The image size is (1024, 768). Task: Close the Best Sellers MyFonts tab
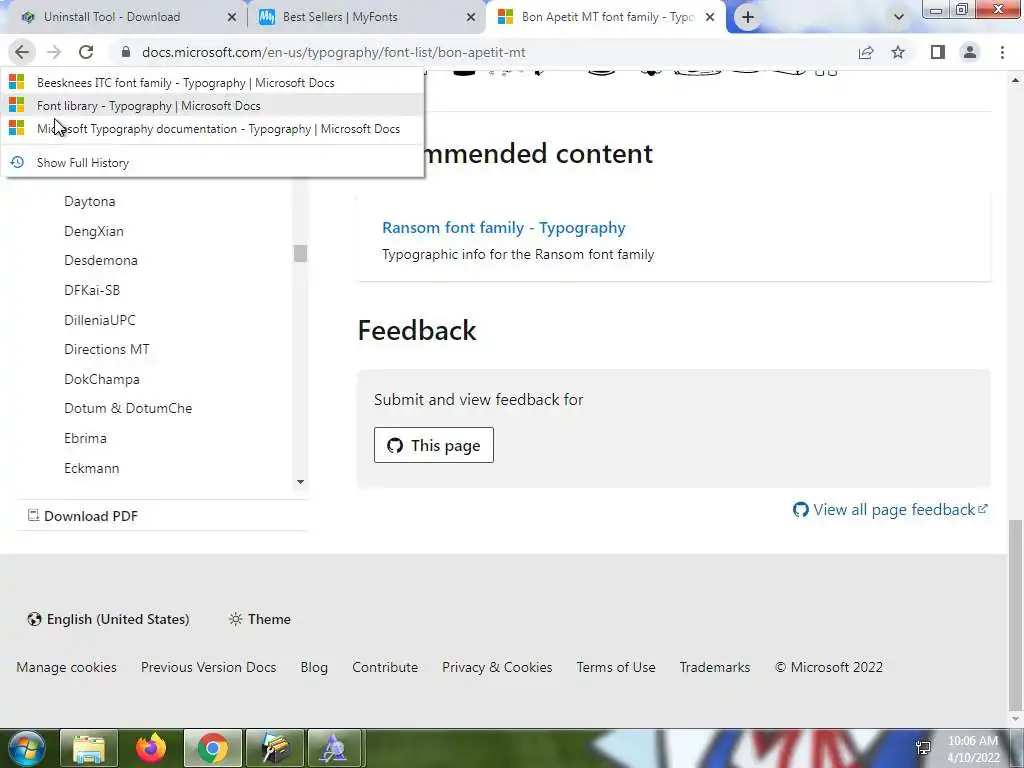471,17
